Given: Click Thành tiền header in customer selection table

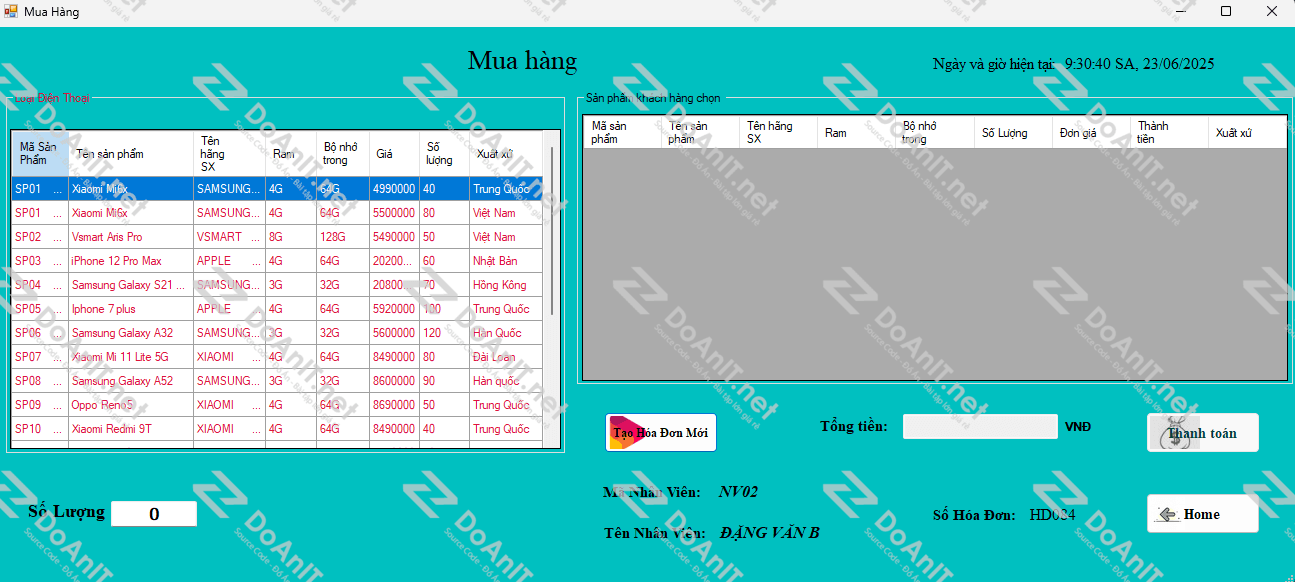Looking at the screenshot, I should (1169, 132).
